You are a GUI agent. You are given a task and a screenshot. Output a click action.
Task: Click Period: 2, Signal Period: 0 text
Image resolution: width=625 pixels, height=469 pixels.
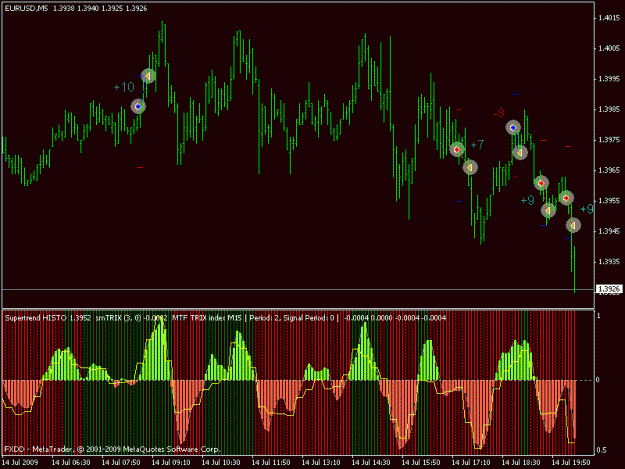coord(292,318)
